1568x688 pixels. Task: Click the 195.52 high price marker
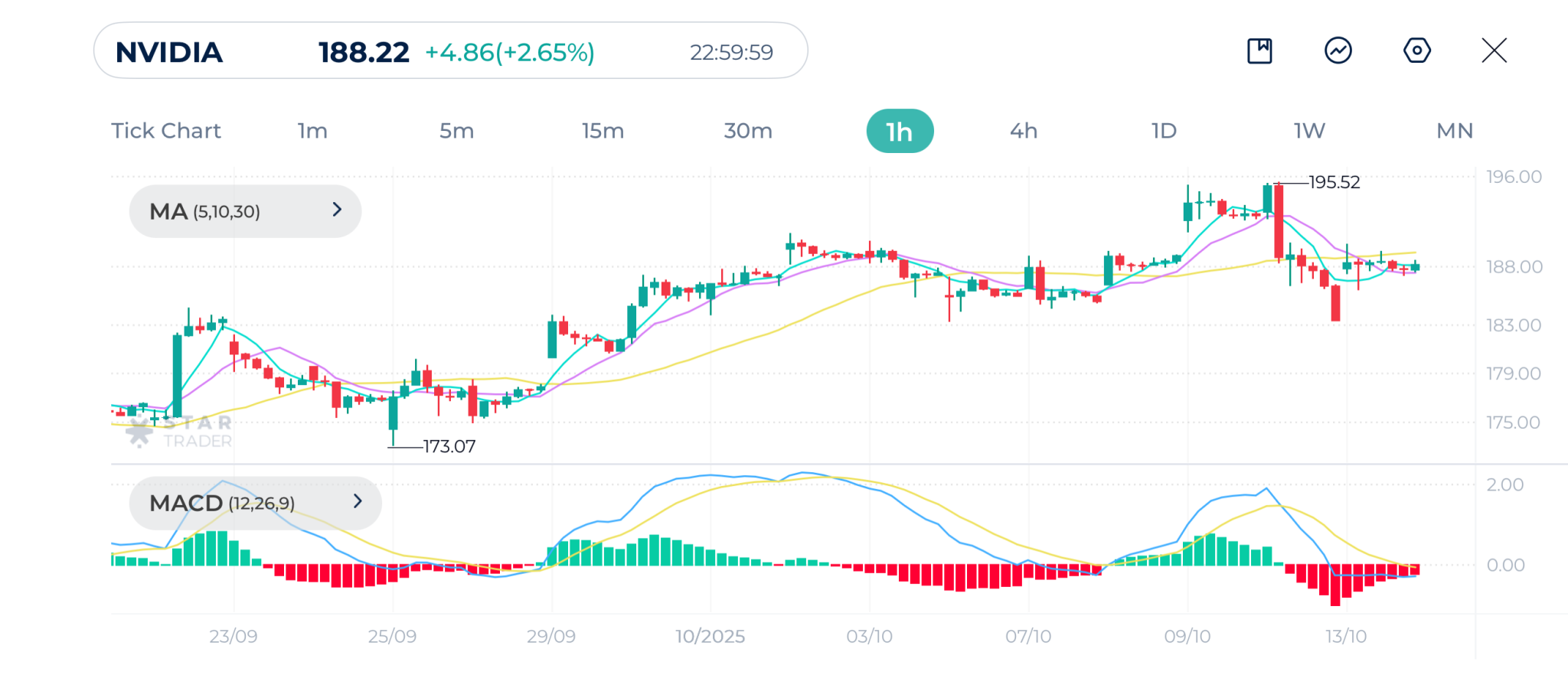tap(1334, 182)
